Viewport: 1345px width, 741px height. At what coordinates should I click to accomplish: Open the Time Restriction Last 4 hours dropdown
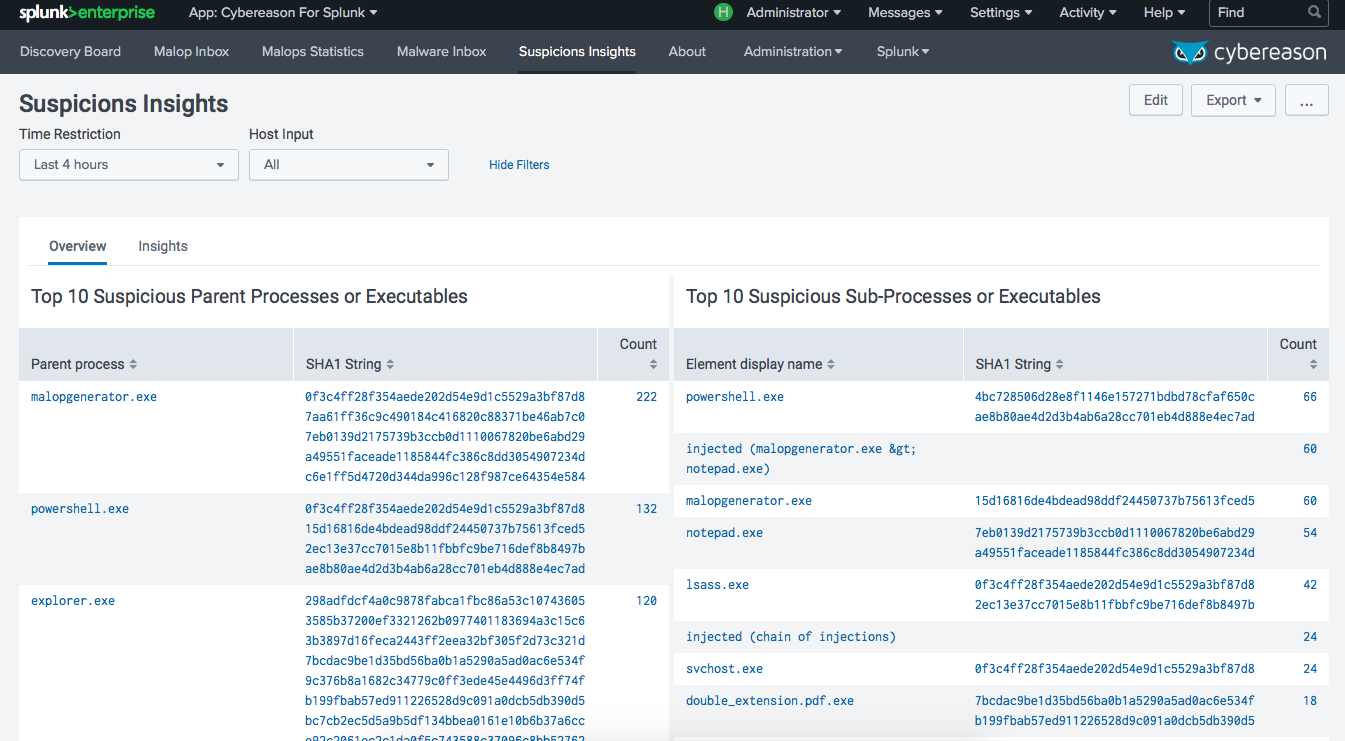click(x=129, y=165)
